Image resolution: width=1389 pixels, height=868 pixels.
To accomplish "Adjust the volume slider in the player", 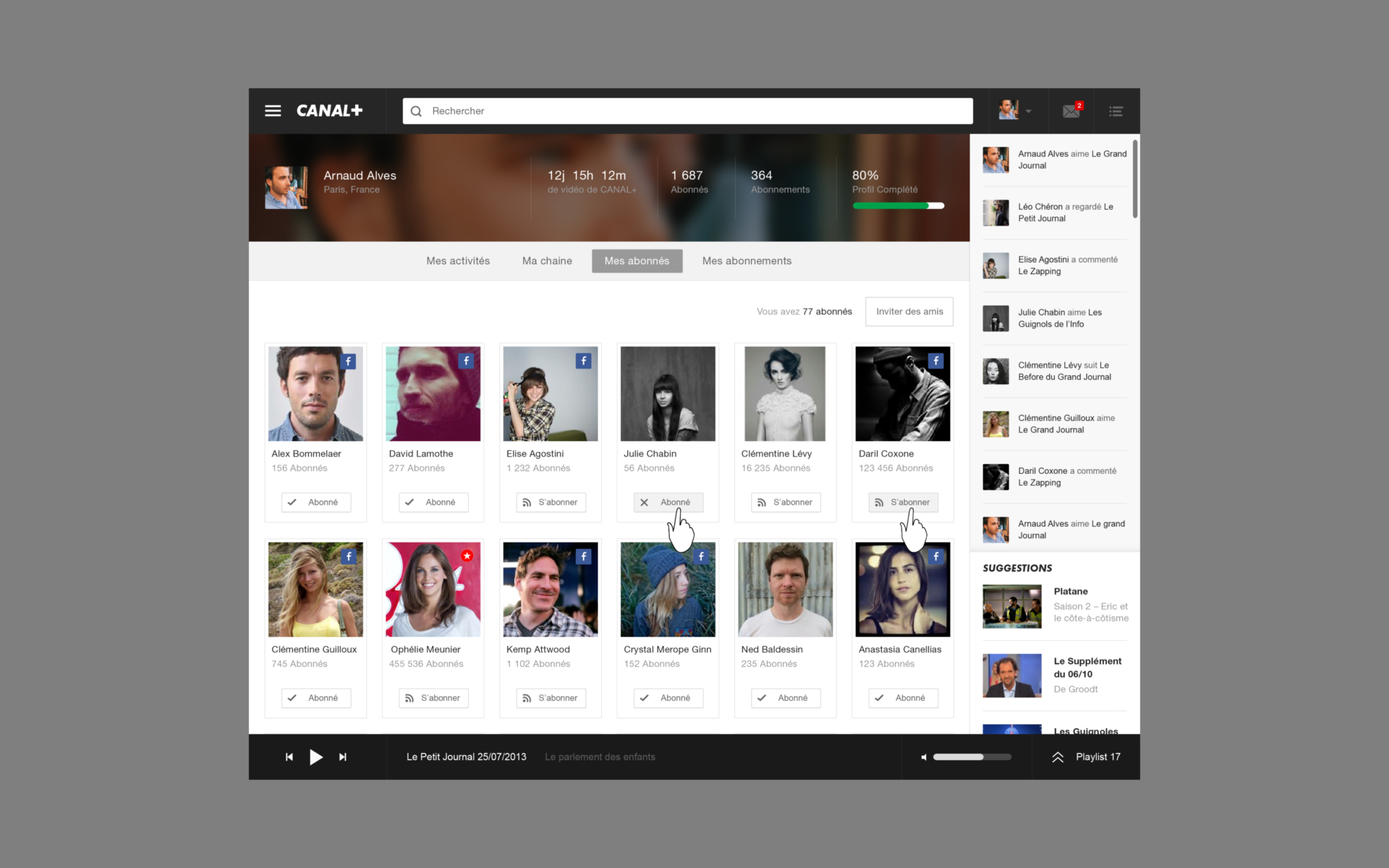I will click(971, 757).
